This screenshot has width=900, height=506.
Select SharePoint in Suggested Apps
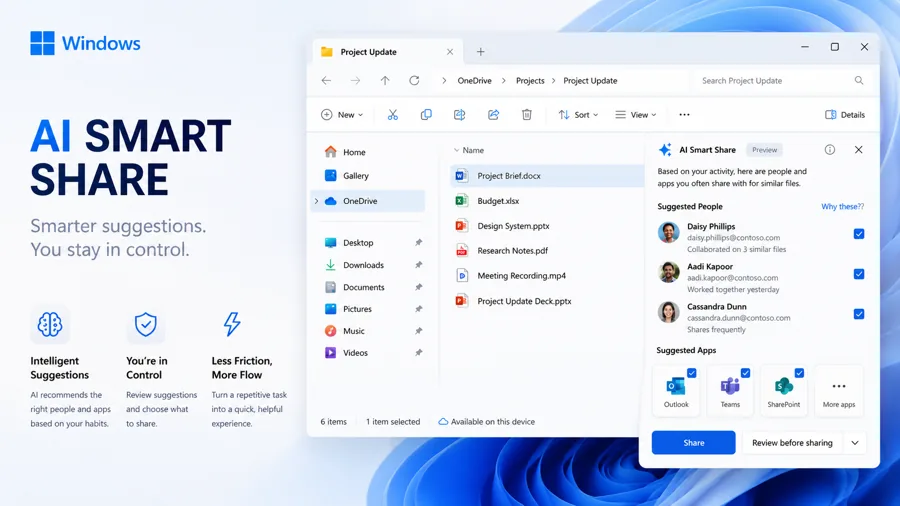(783, 390)
